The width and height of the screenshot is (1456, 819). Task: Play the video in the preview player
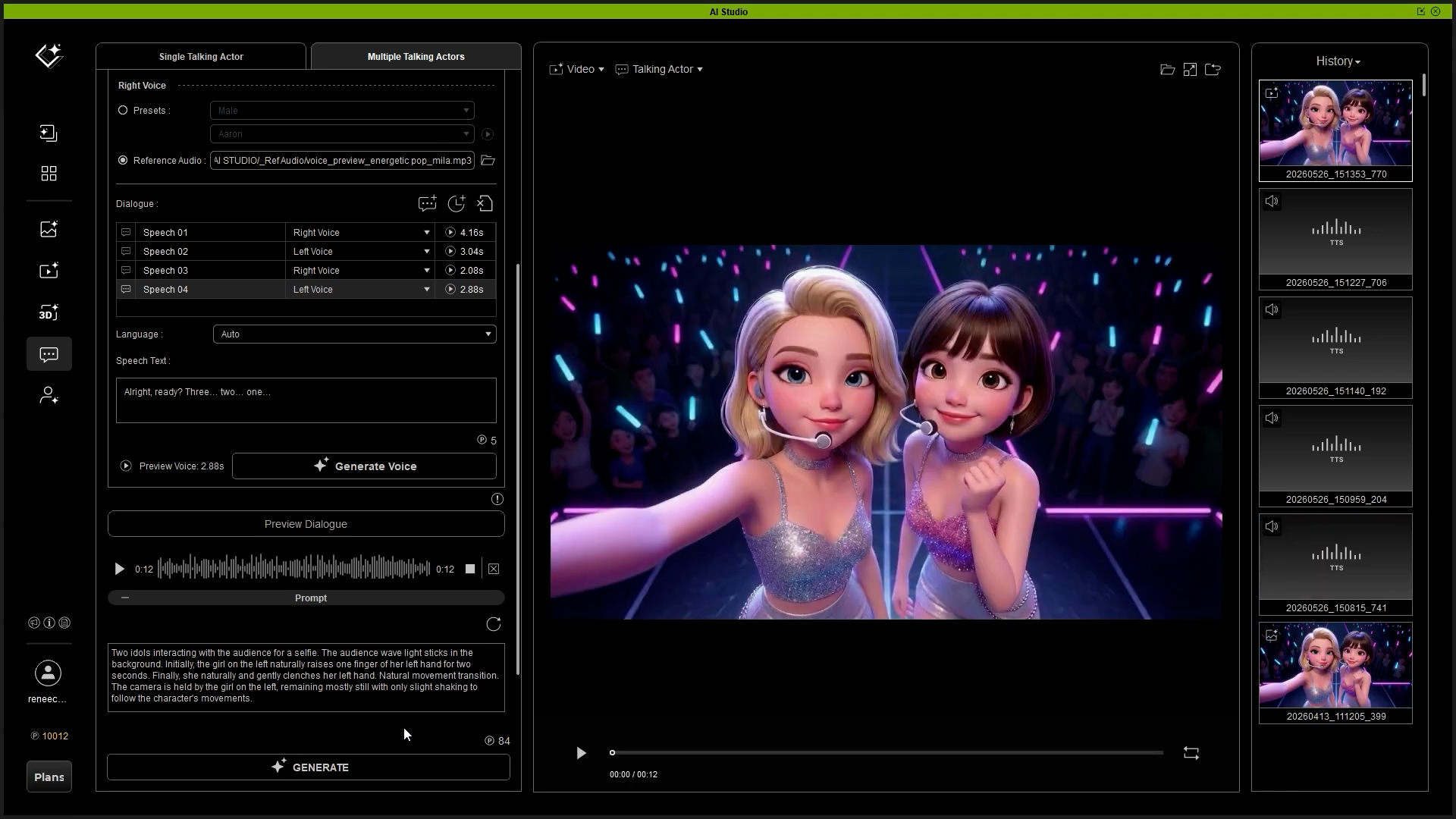(581, 753)
